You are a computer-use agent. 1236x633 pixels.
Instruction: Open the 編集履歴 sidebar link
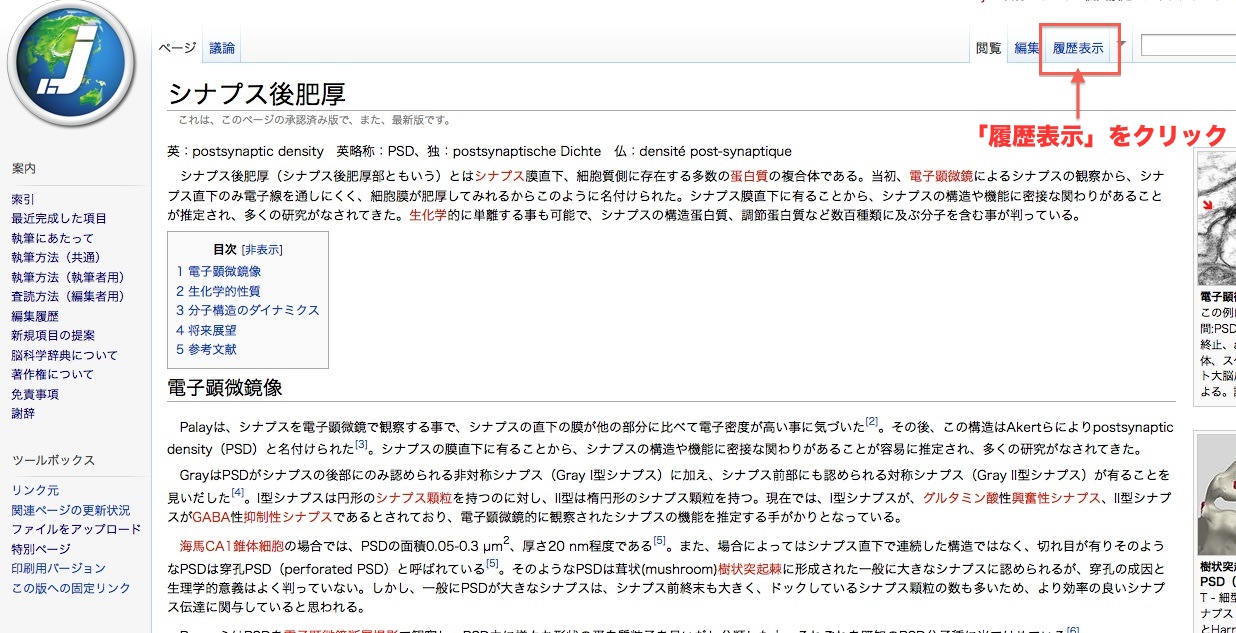(x=35, y=316)
